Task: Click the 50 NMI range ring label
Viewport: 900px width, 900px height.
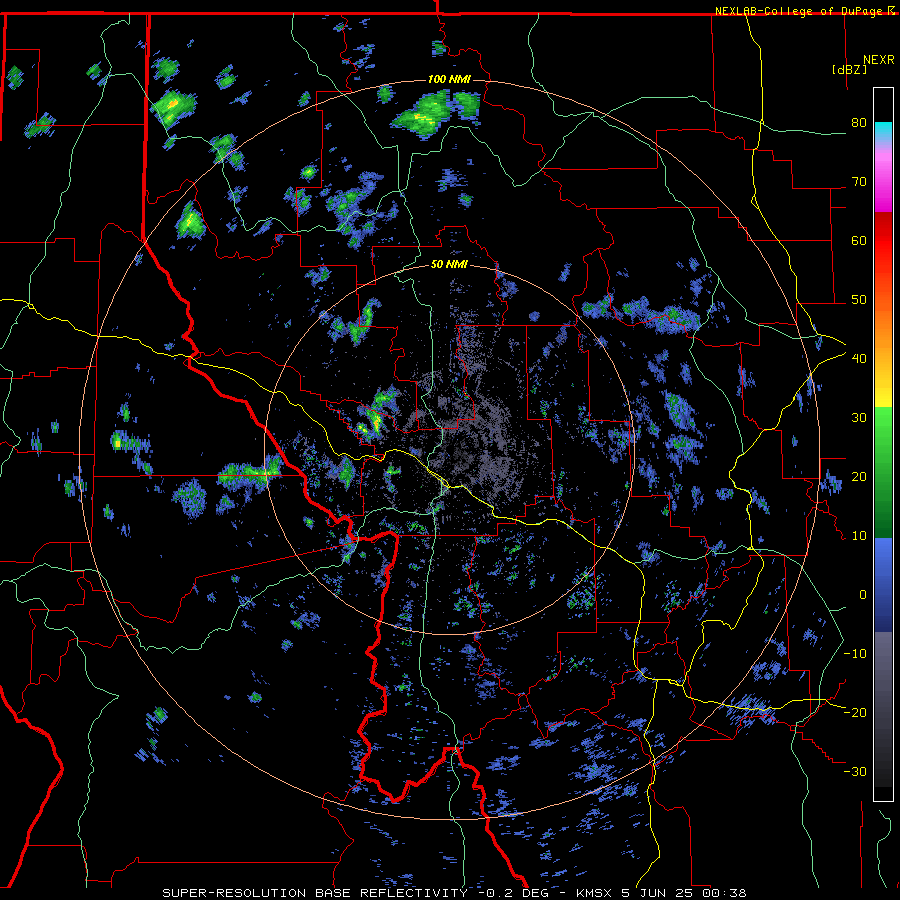Action: (449, 265)
